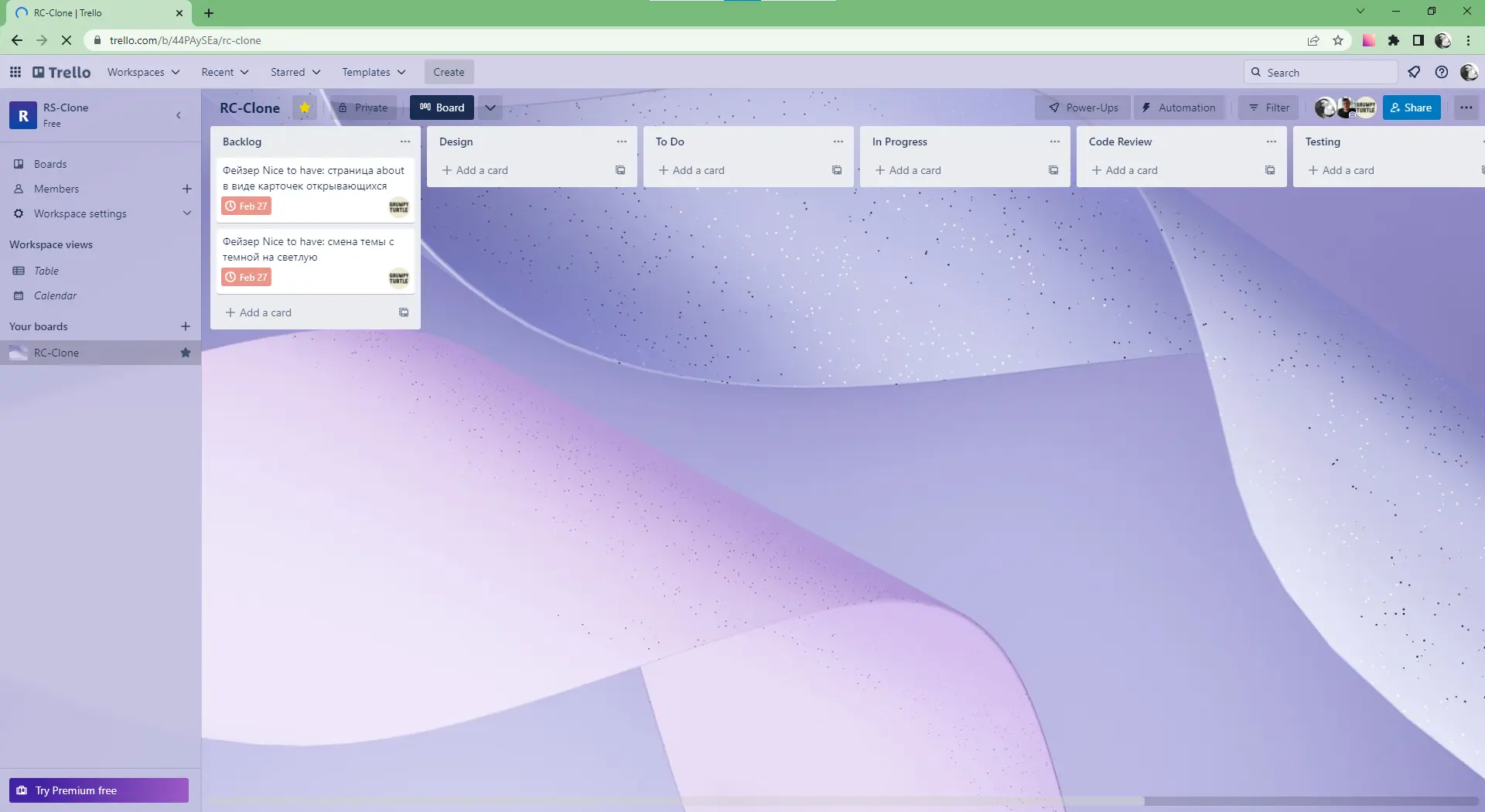Collapse the Workspace settings section
The image size is (1485, 812).
[187, 213]
